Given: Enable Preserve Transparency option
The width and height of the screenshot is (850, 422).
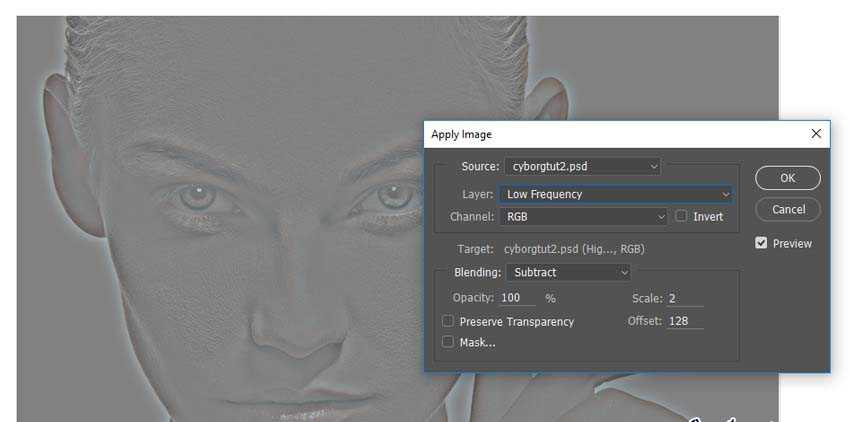Looking at the screenshot, I should (x=448, y=321).
